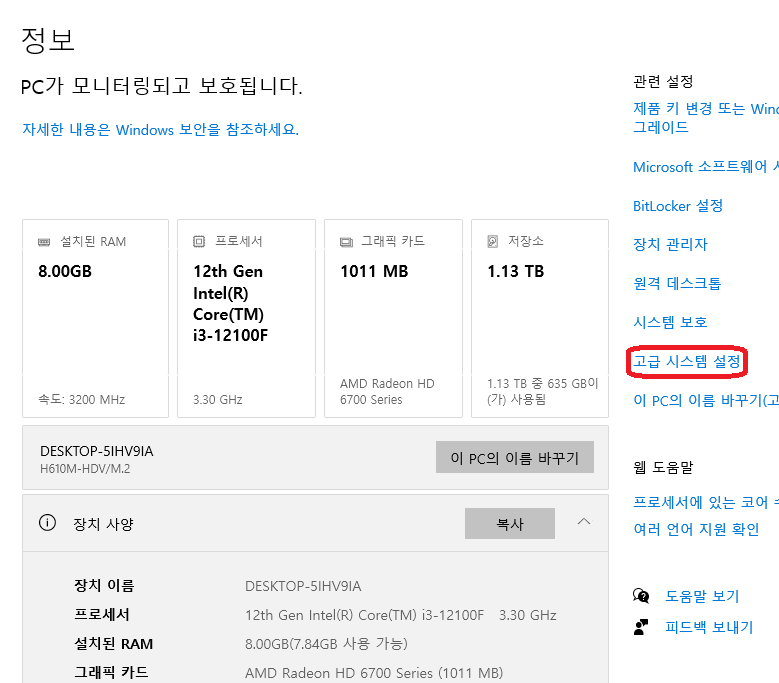
Task: Click the graphics card icon
Action: click(x=346, y=242)
